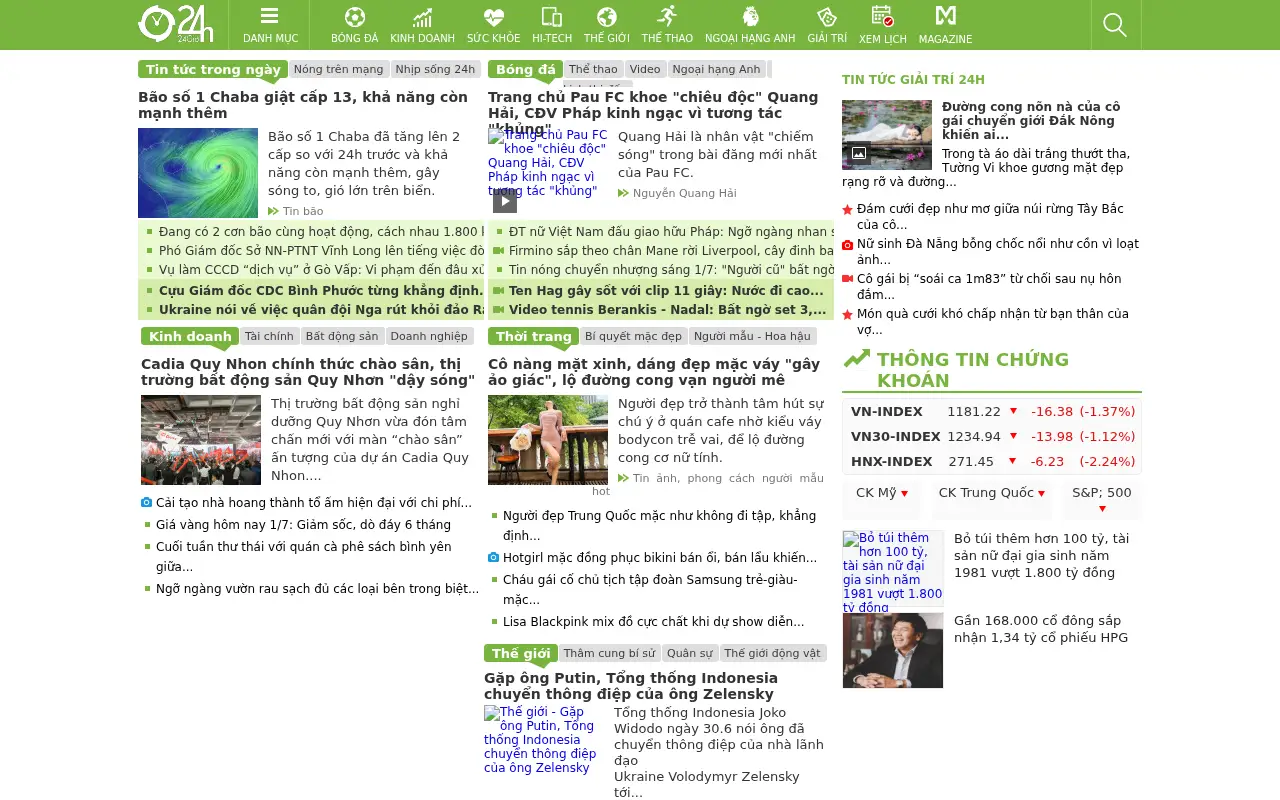Click the HNX-INDEX value 271.45
The width and height of the screenshot is (1280, 800).
click(x=971, y=461)
